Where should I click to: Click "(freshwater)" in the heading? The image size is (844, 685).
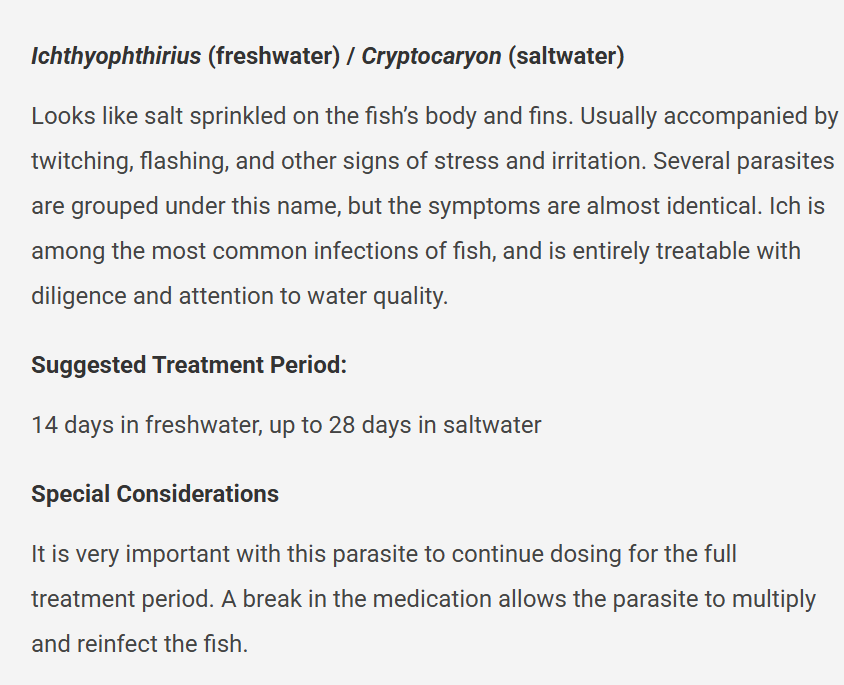click(x=274, y=56)
